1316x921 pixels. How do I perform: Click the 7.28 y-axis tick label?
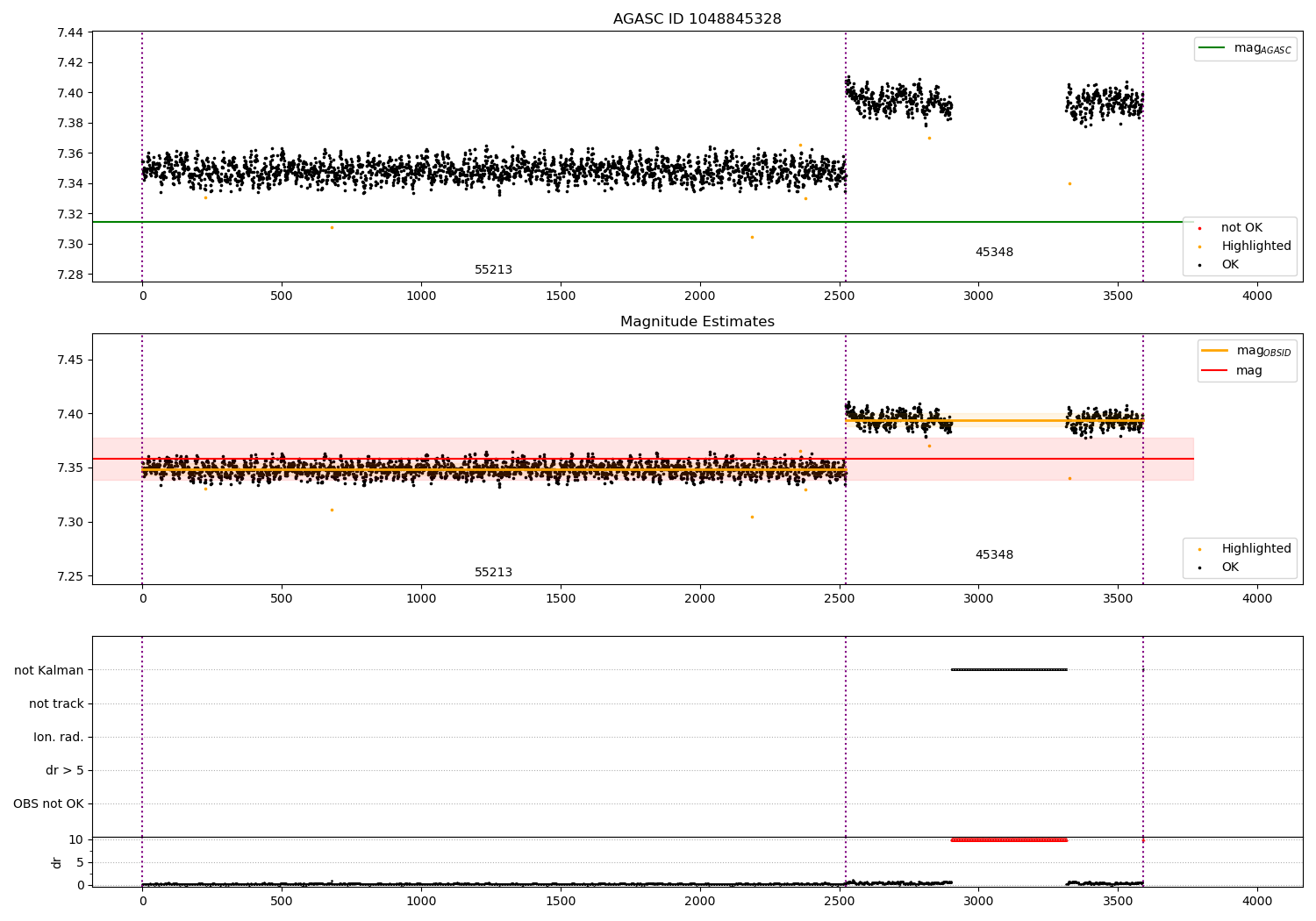(x=70, y=275)
